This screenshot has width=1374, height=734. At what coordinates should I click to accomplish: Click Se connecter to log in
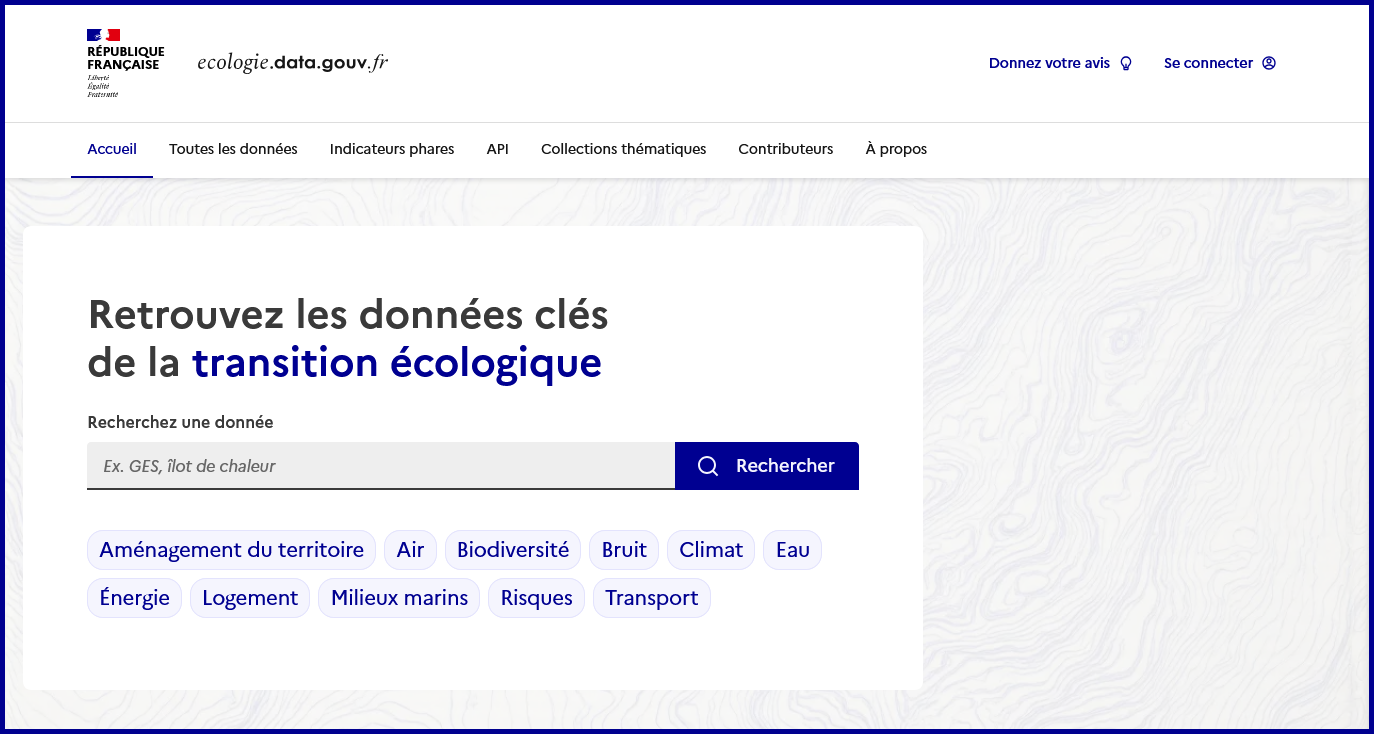click(1208, 63)
